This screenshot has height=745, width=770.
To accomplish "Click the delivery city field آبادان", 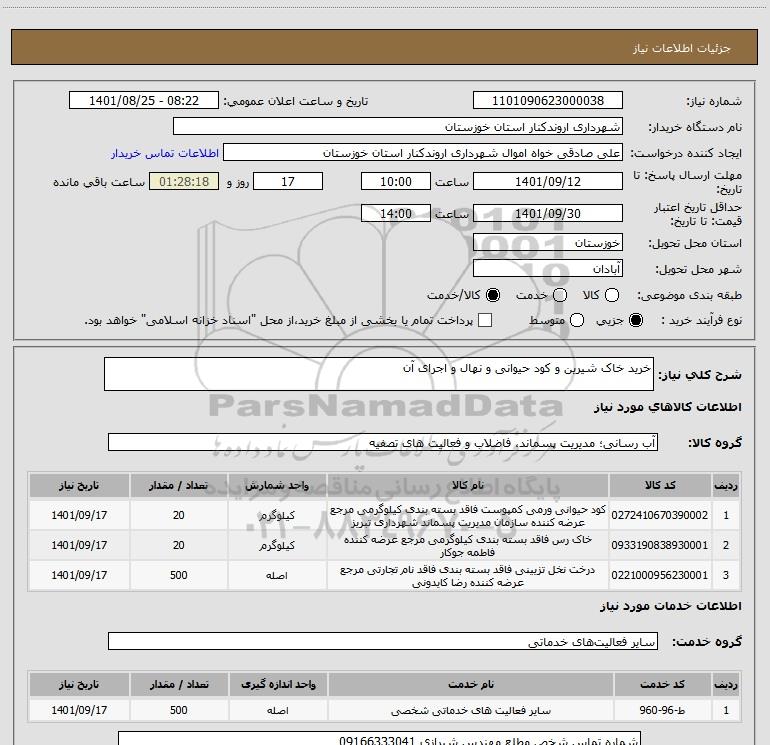I will (x=548, y=269).
